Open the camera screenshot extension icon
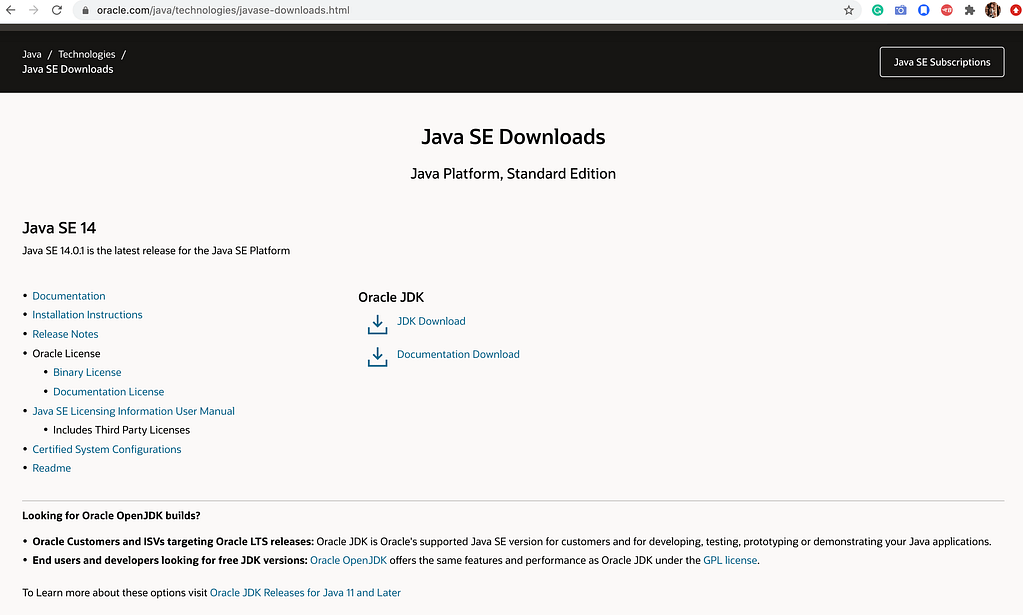The width and height of the screenshot is (1023, 615). click(x=900, y=10)
